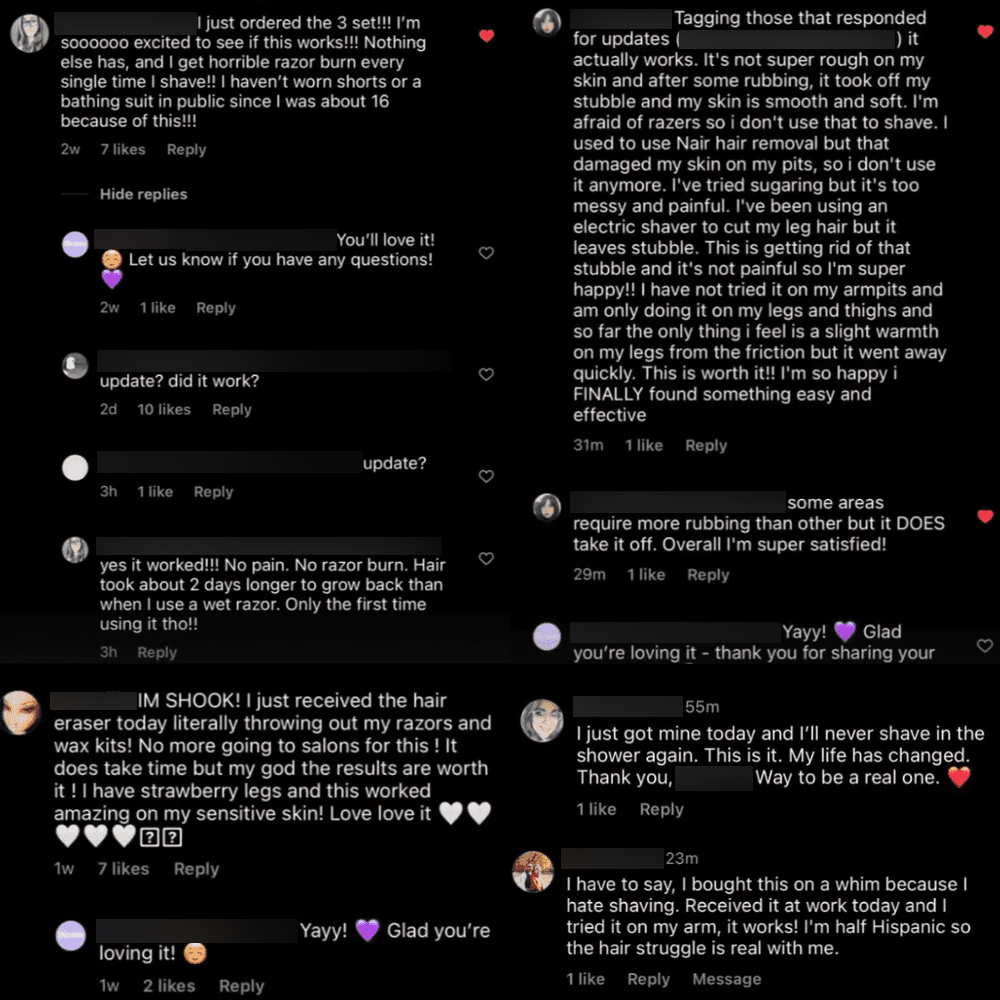View the 10 likes on 'update? did it work?'
Screen dimensions: 1000x1000
point(164,409)
